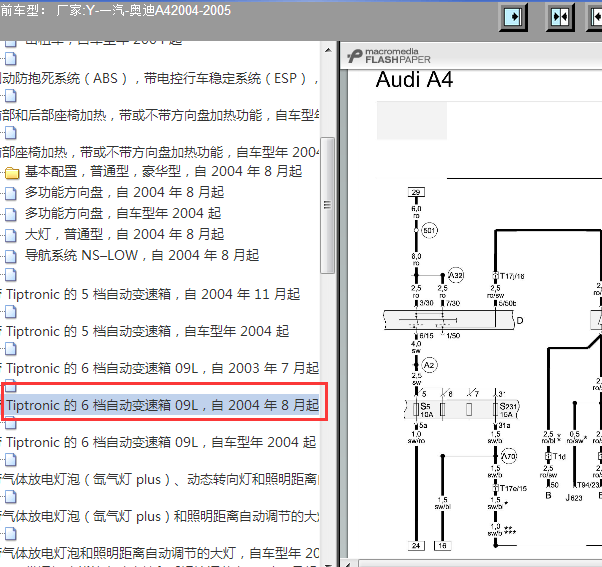Open 防抱死系统（ABS），带电控行车稳定系统（ESP）entry
The height and width of the screenshot is (567, 602).
[x=160, y=78]
